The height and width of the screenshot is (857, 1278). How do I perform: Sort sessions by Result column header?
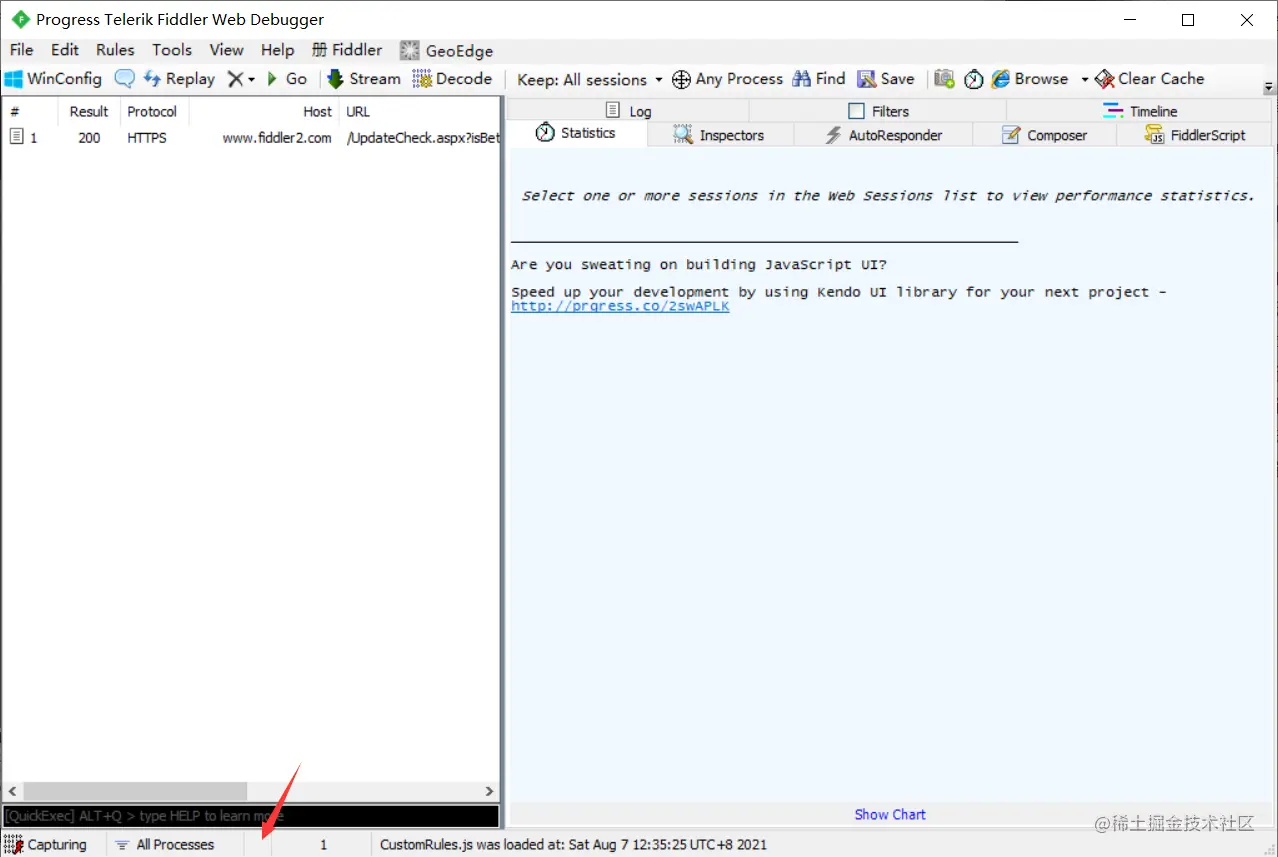89,111
